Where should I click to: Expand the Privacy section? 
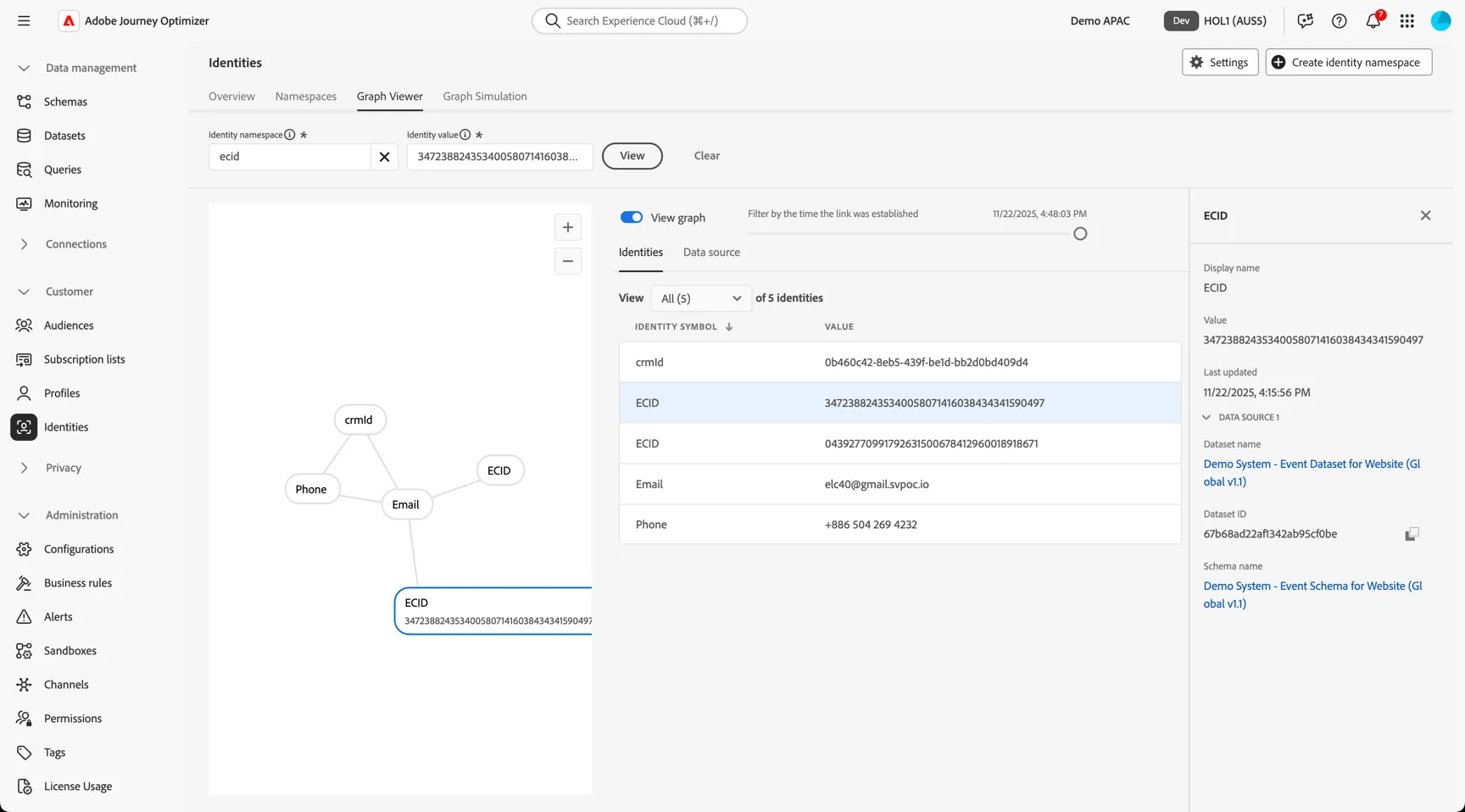[x=24, y=468]
